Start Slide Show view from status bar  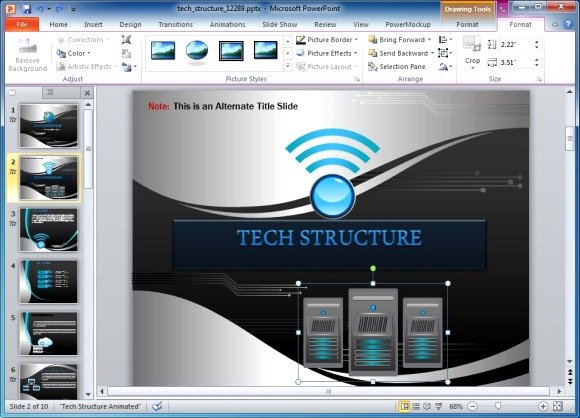(439, 407)
